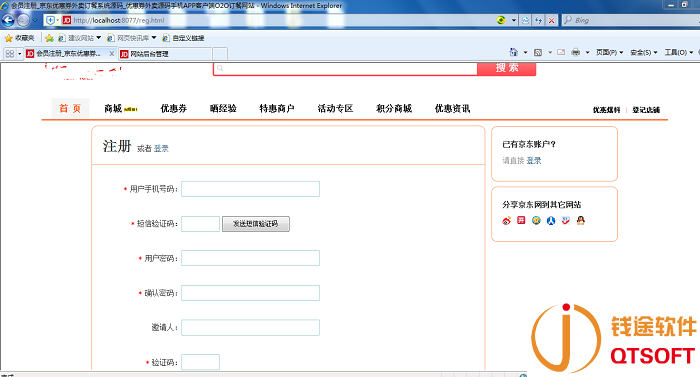Viewport: 700px width, 377px height.
Task: Open the 活动专区 navigation item
Action: click(x=335, y=109)
